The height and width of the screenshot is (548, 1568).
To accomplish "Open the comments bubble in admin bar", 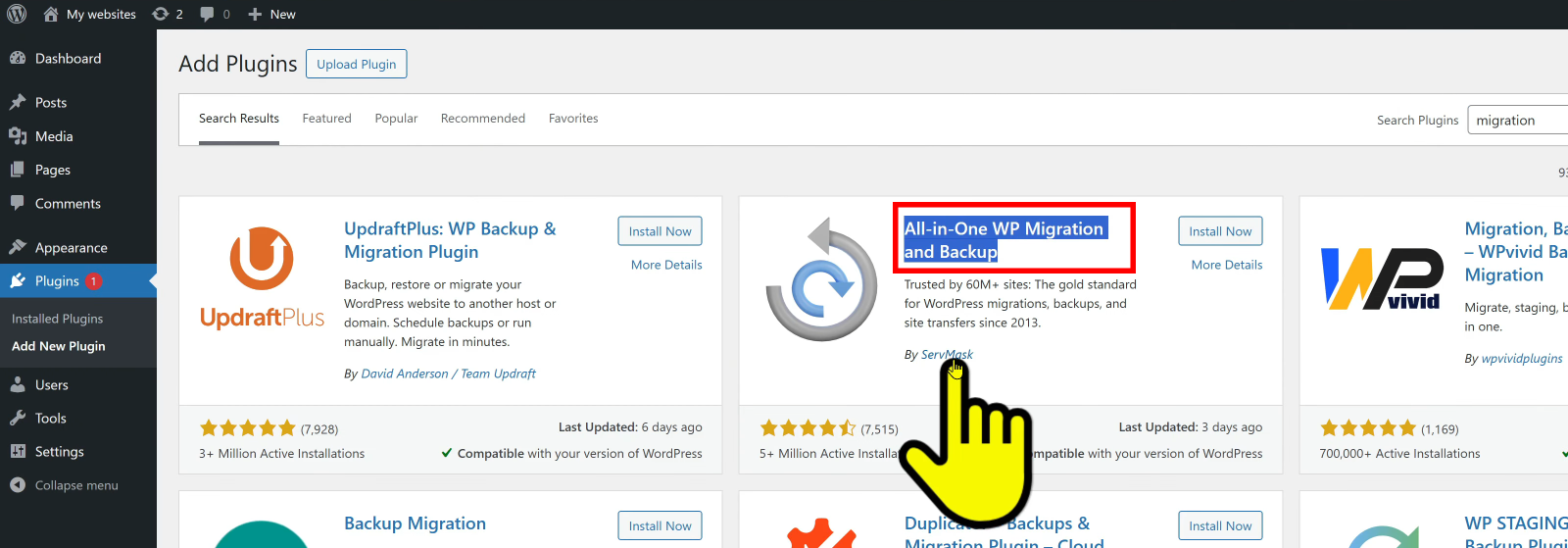I will click(x=207, y=14).
